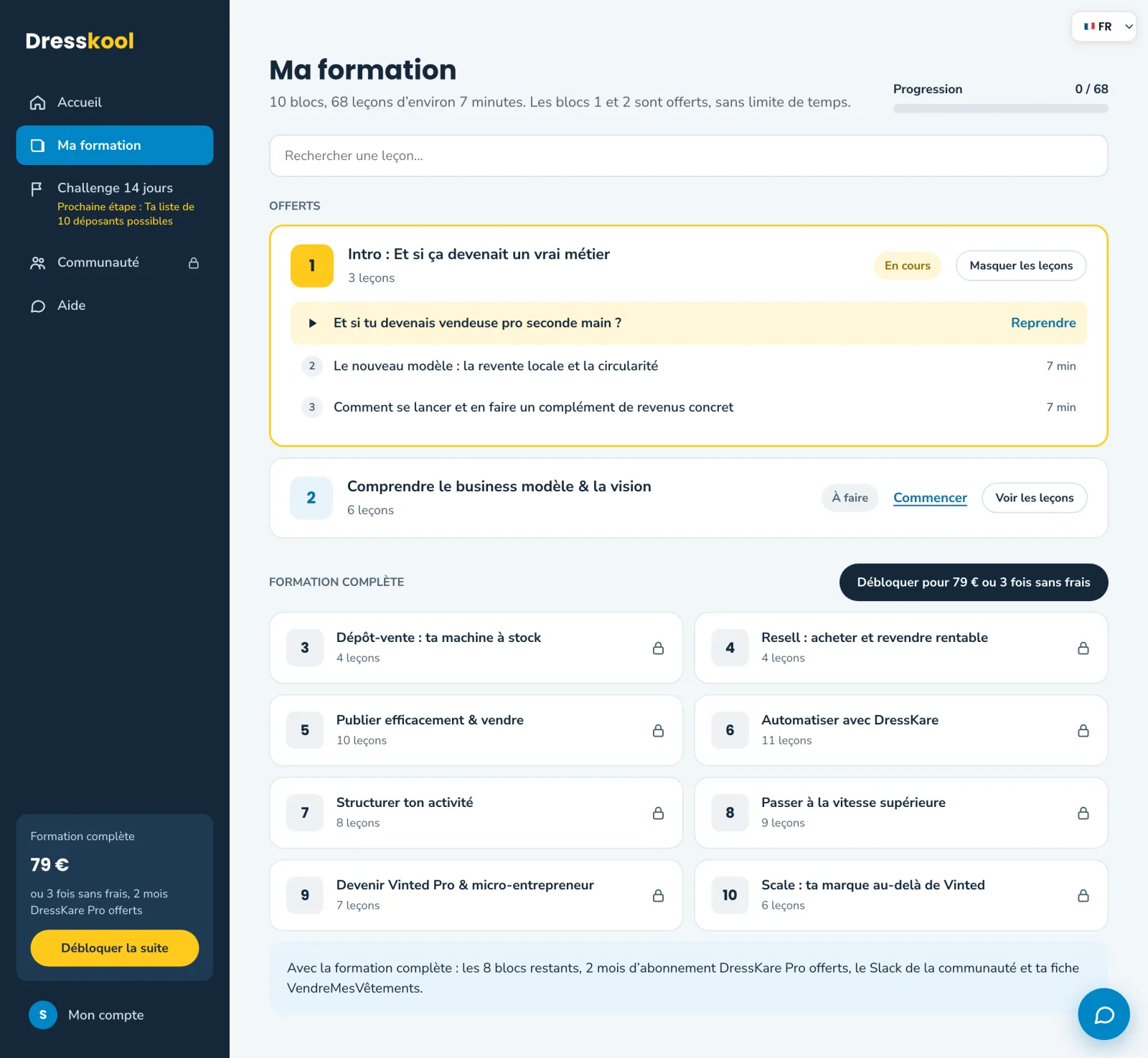The image size is (1148, 1058).
Task: Click the Communauté people icon
Action: [38, 263]
